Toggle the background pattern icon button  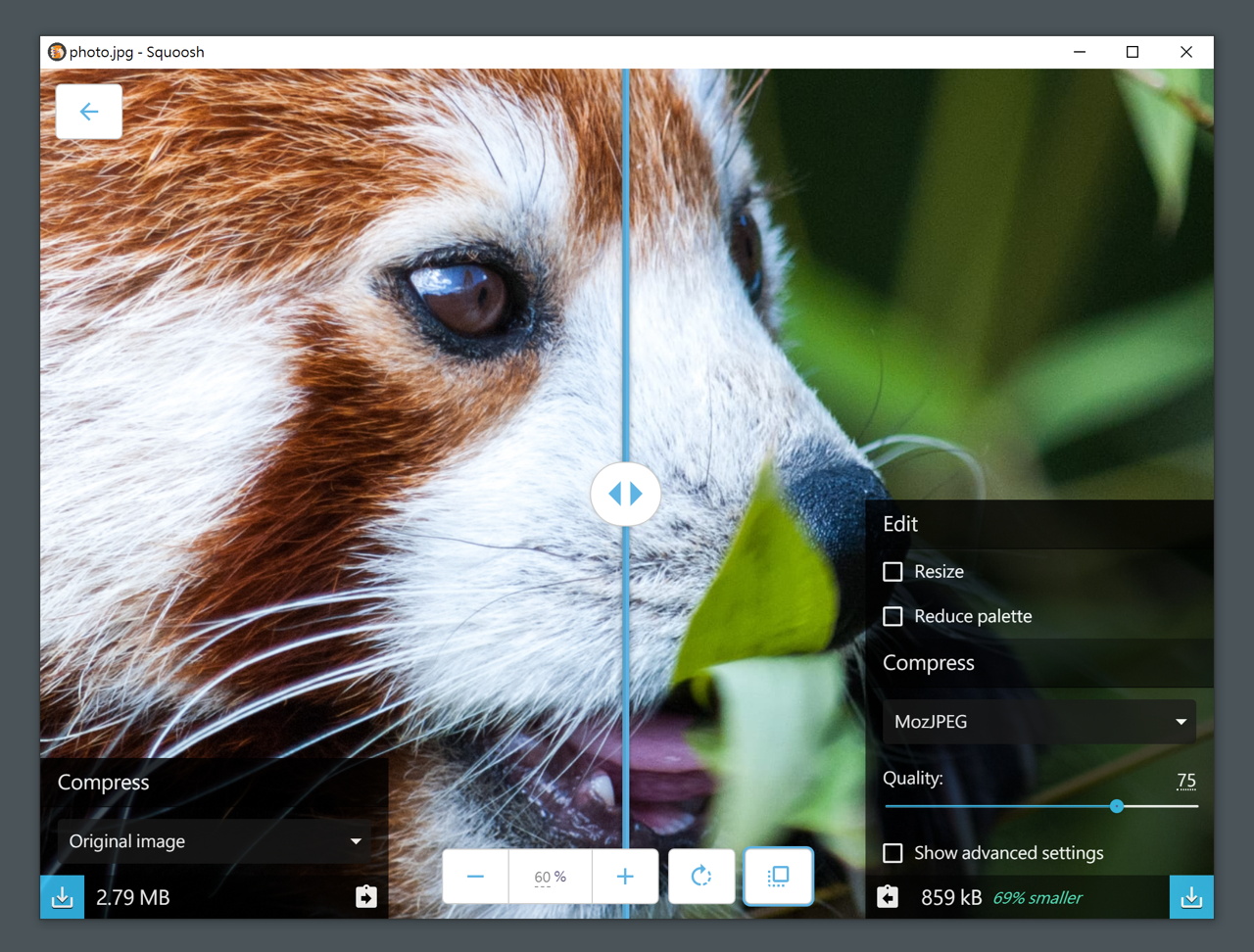pyautogui.click(x=778, y=877)
